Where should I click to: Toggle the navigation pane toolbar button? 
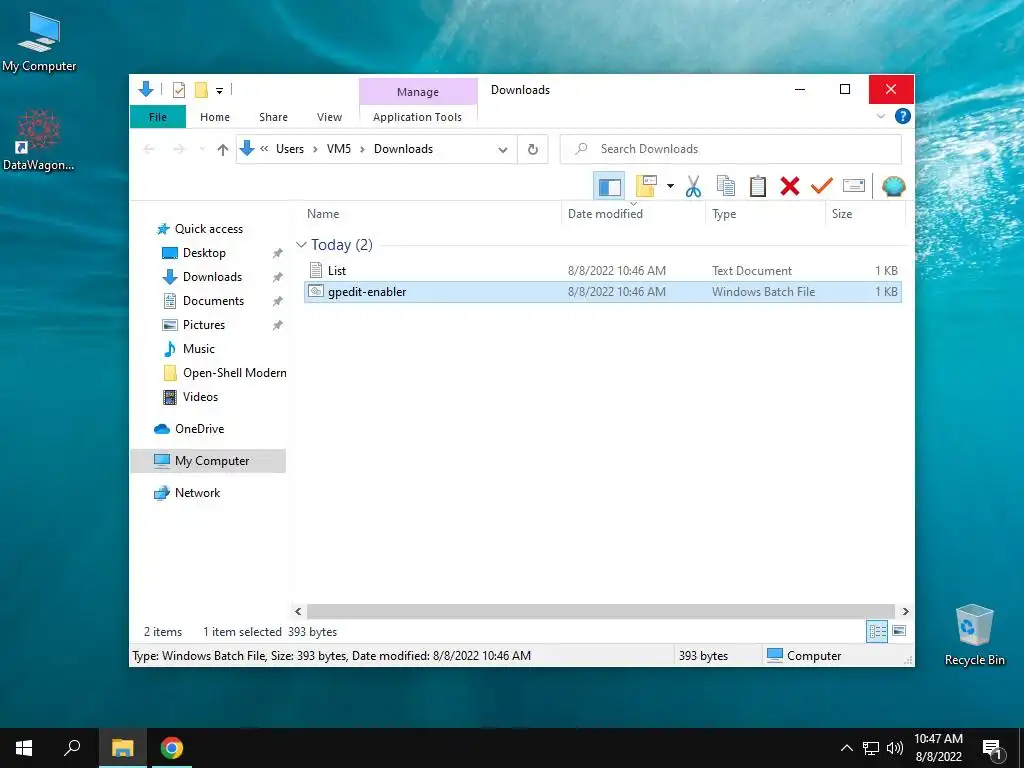(609, 186)
